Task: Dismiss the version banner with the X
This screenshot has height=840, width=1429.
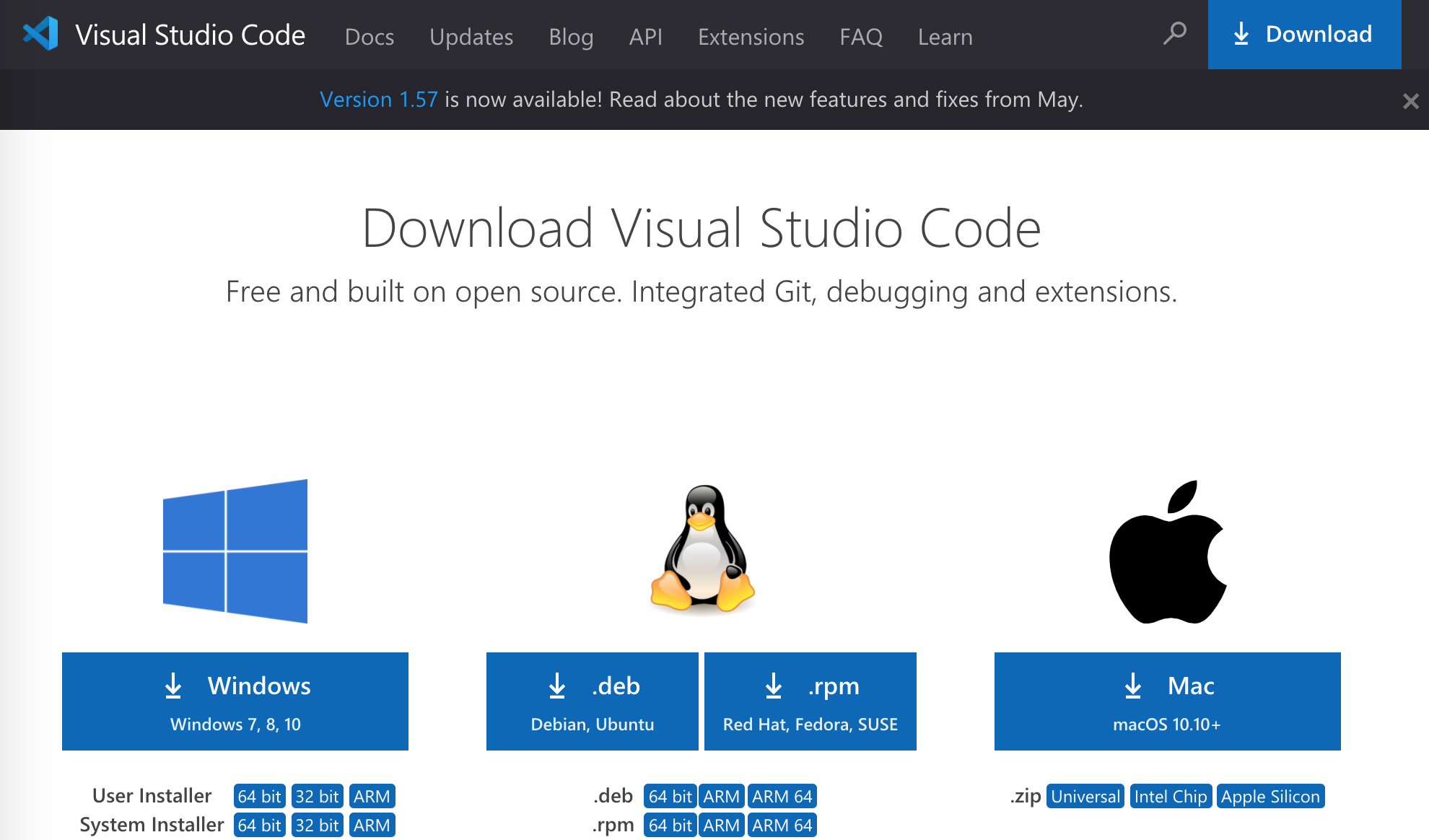Action: (1410, 101)
